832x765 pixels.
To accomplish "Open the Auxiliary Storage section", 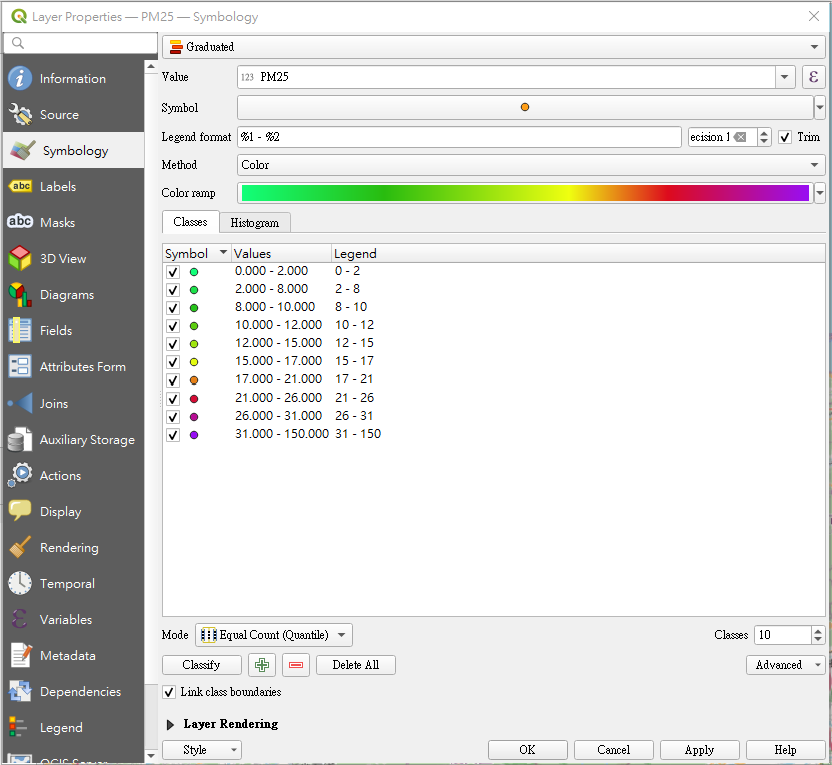I will point(73,440).
